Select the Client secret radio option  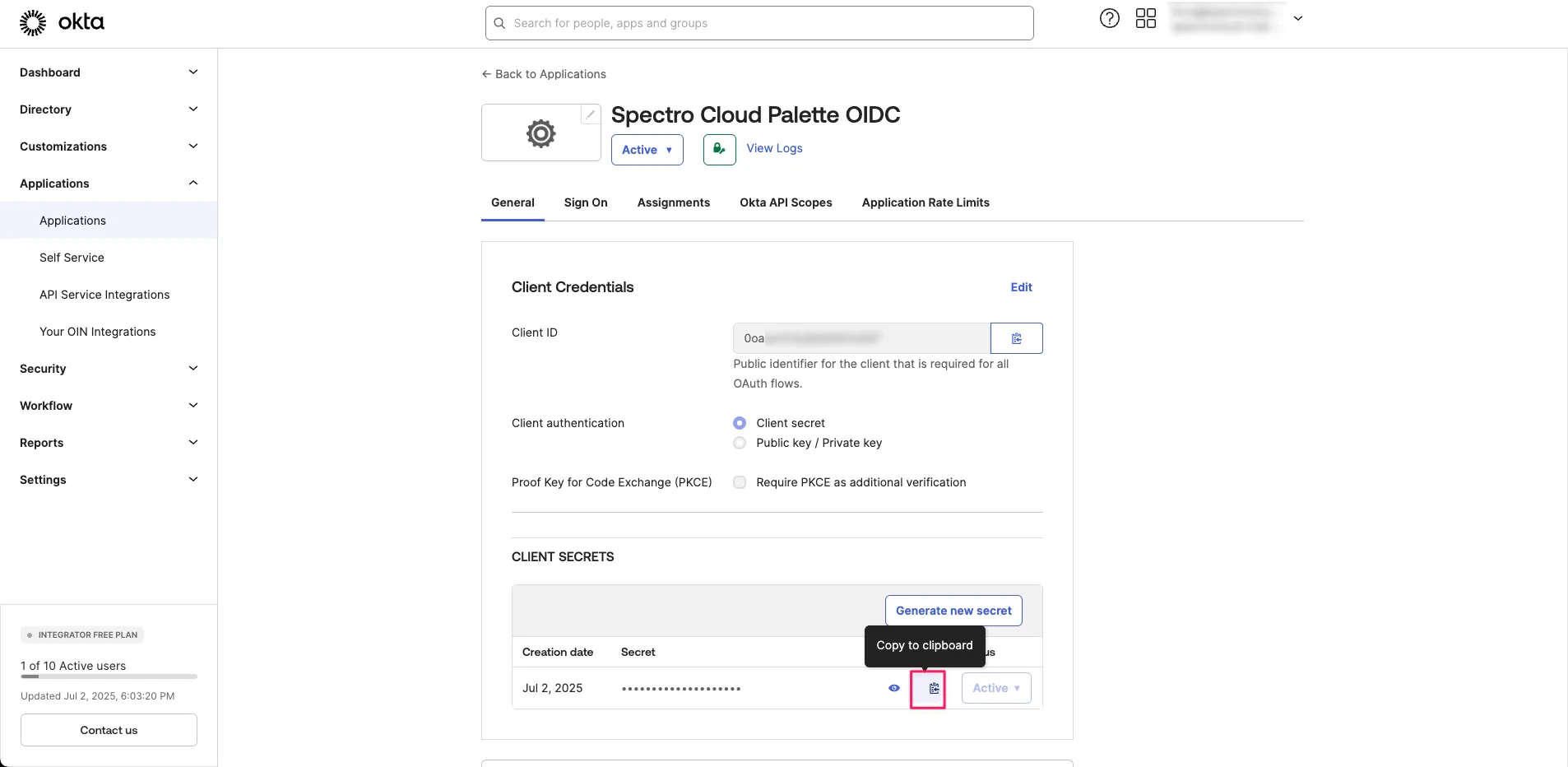click(x=740, y=423)
